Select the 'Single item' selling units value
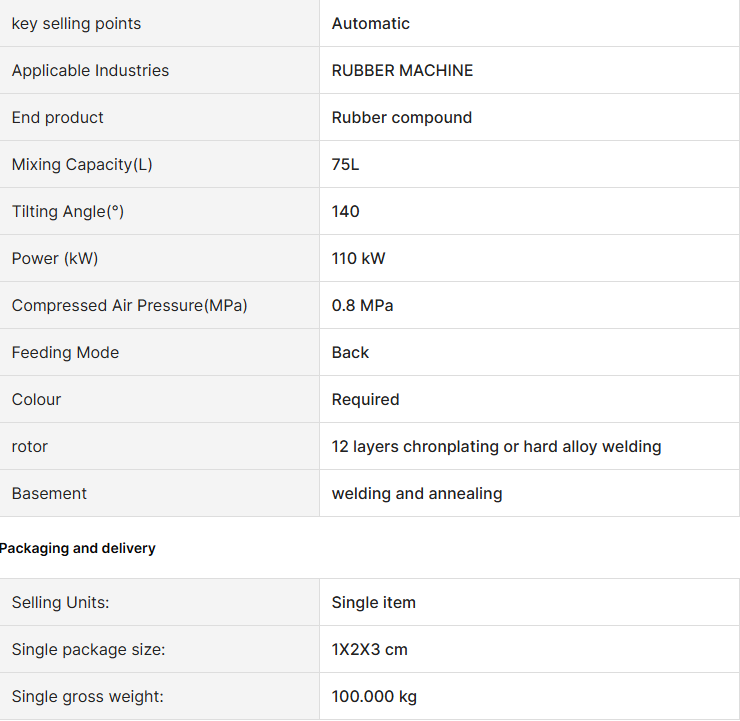This screenshot has height=721, width=740. (374, 603)
